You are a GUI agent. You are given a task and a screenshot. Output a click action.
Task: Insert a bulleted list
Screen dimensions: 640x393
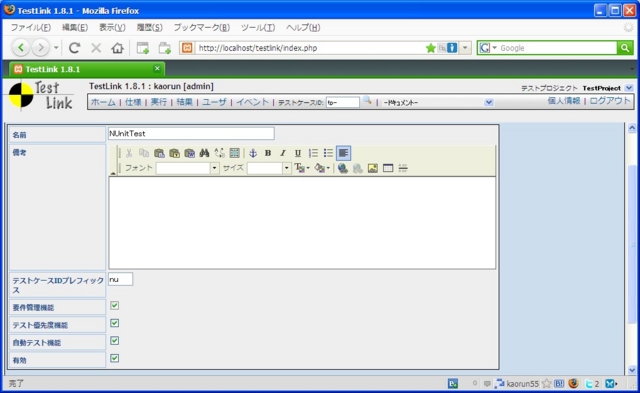[328, 153]
